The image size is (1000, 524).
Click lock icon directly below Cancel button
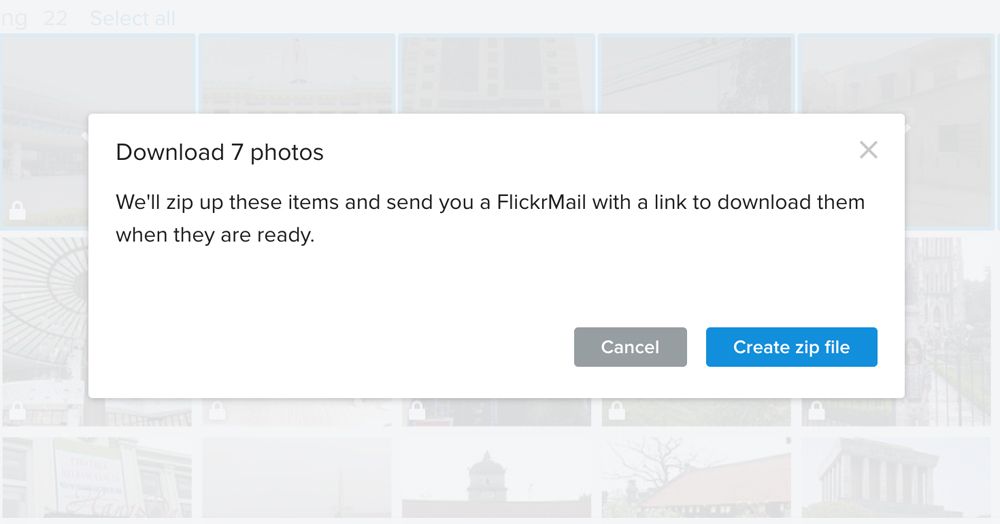click(617, 411)
